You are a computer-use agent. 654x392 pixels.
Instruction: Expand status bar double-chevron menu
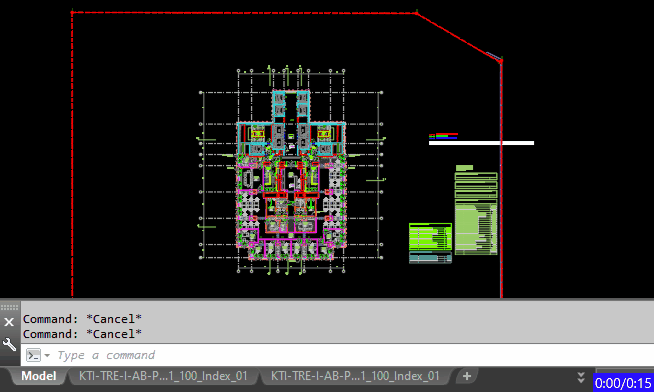581,377
